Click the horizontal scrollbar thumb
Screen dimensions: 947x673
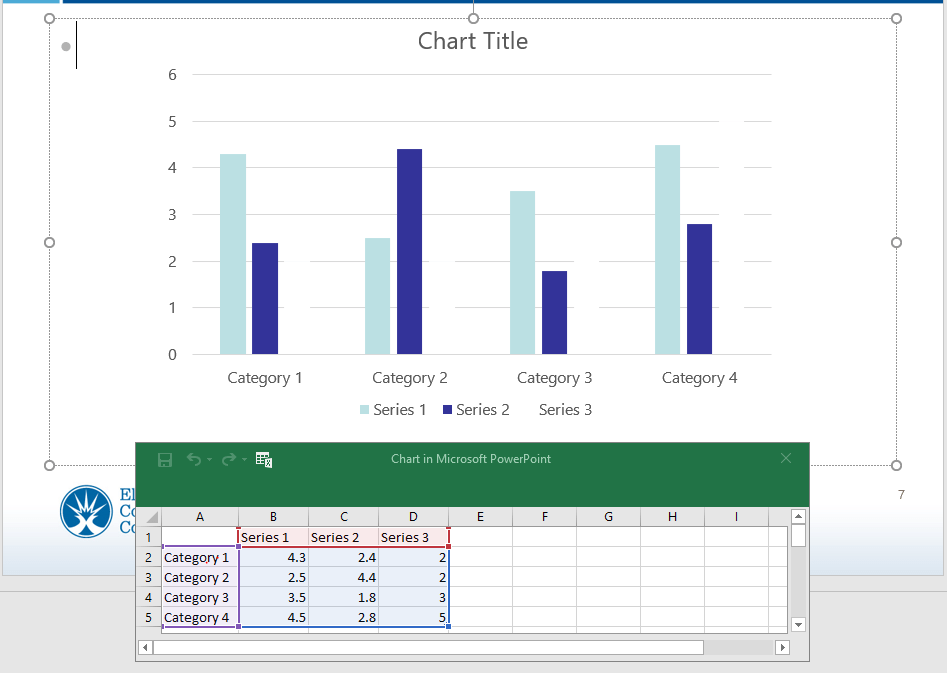[x=428, y=648]
